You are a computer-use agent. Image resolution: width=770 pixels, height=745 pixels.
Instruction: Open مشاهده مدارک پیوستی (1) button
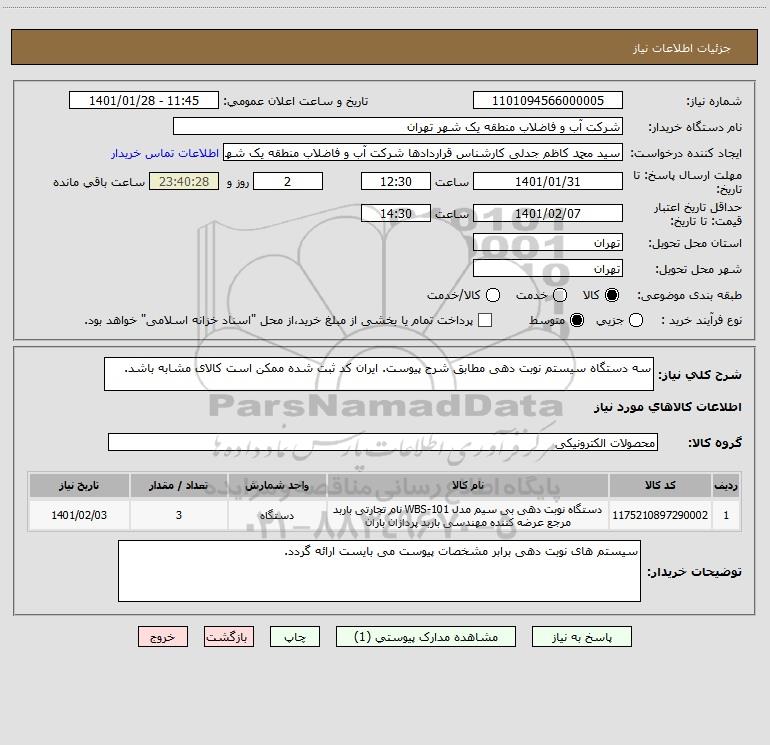click(x=426, y=637)
